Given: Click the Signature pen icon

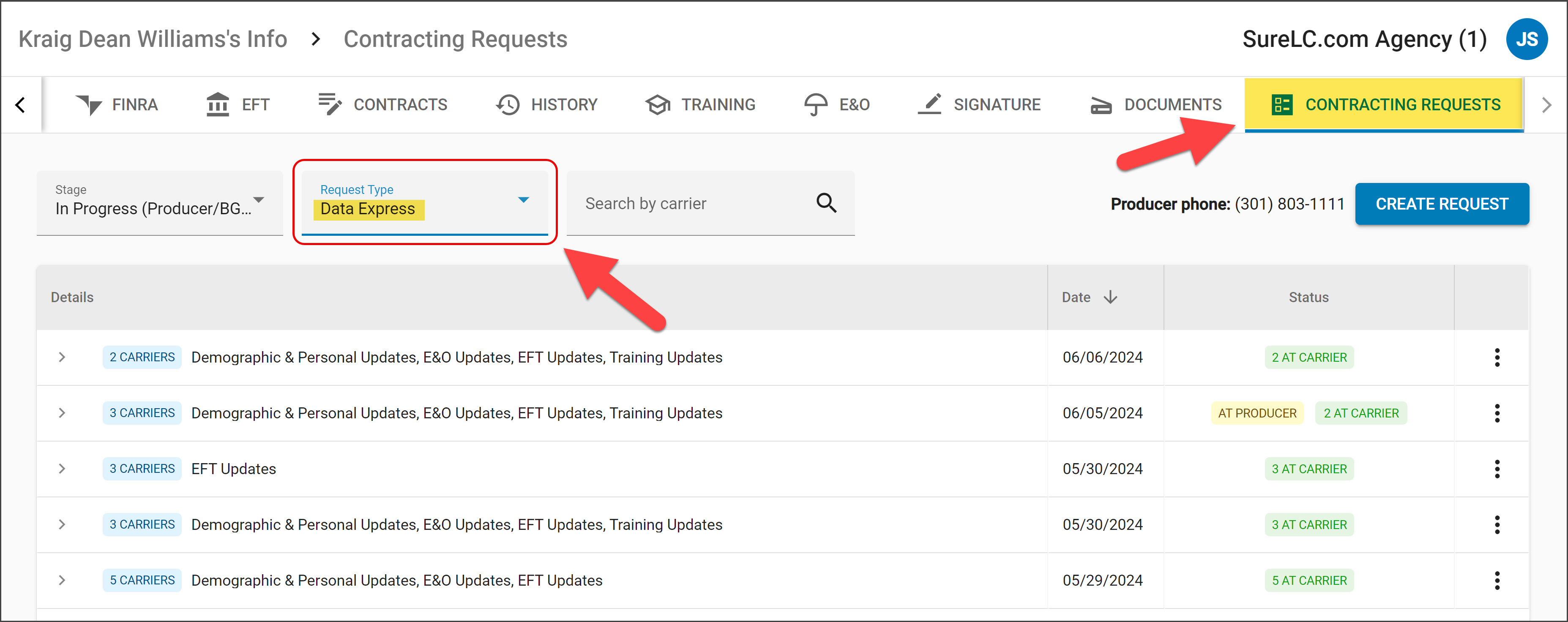Looking at the screenshot, I should click(929, 104).
